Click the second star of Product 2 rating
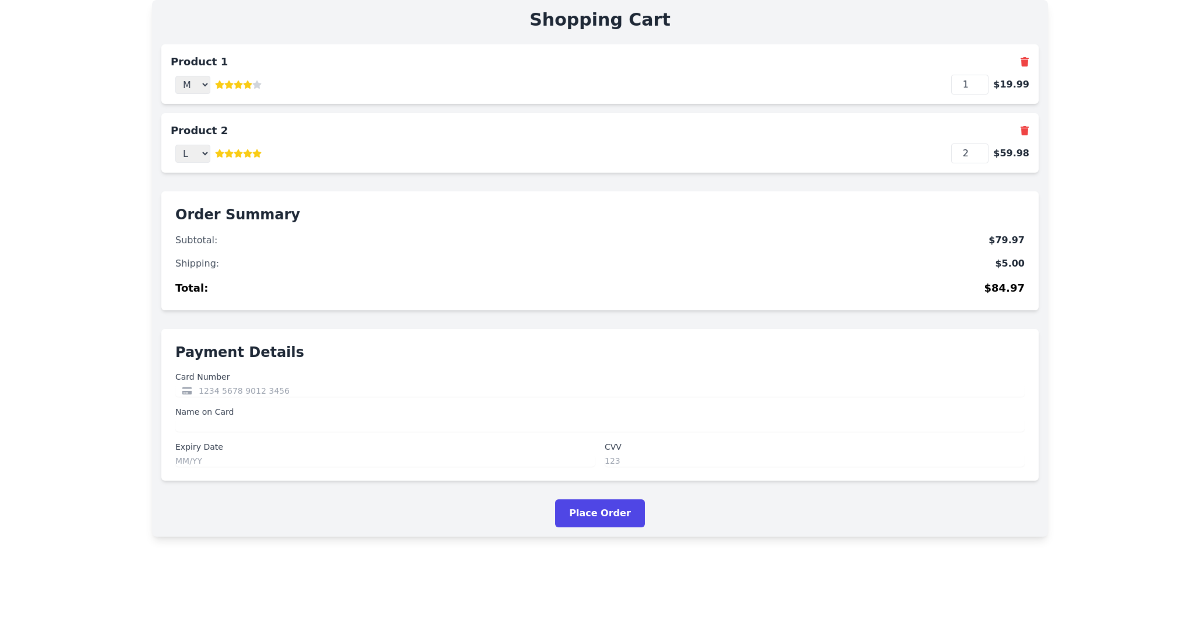This screenshot has width=1200, height=630. tap(229, 153)
